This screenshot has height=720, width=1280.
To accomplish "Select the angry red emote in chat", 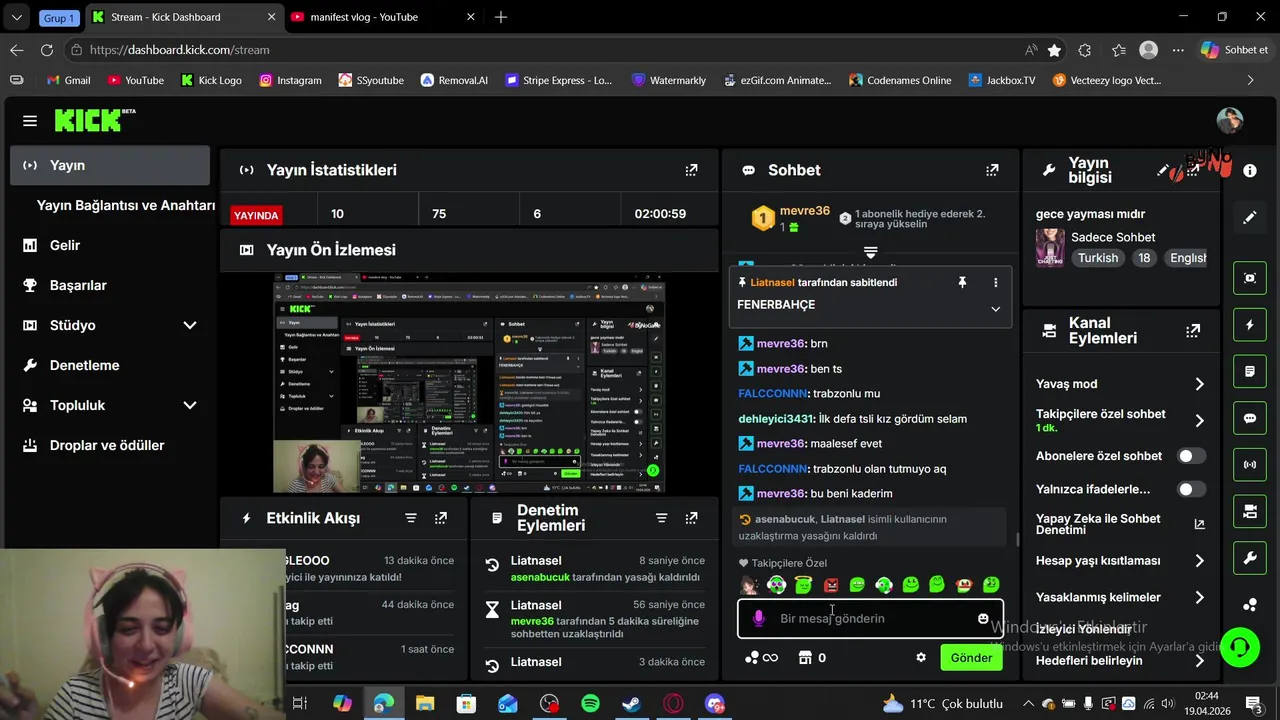I will pyautogui.click(x=831, y=585).
